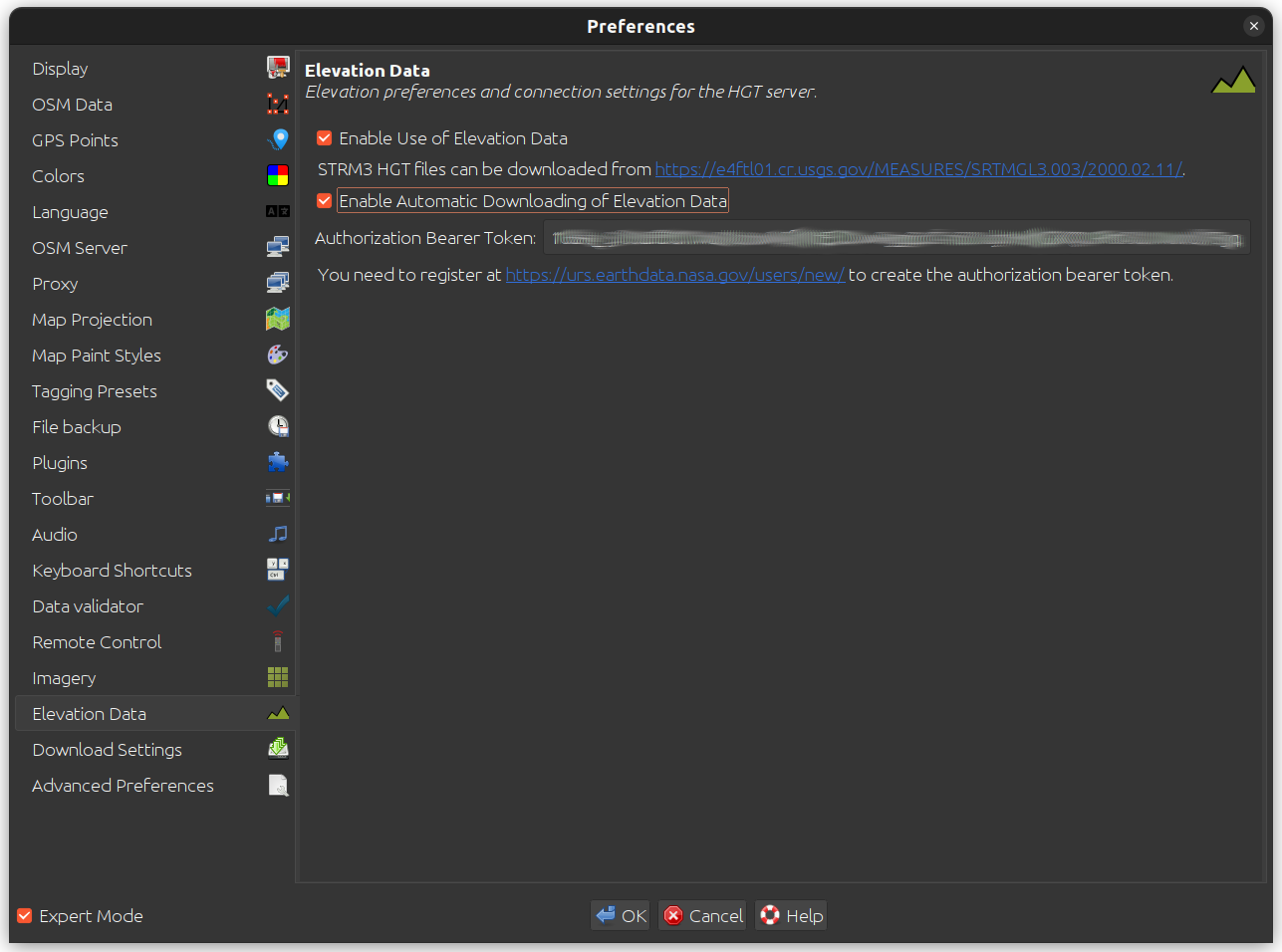Viewport: 1282px width, 952px height.
Task: Click the Plugins puzzle piece icon
Action: coord(278,461)
